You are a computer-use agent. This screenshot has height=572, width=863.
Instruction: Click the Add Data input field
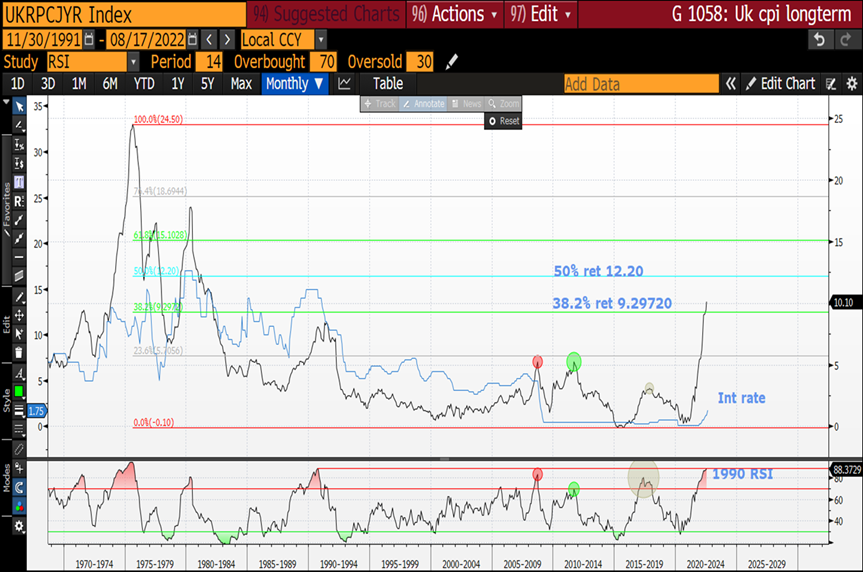tap(641, 84)
